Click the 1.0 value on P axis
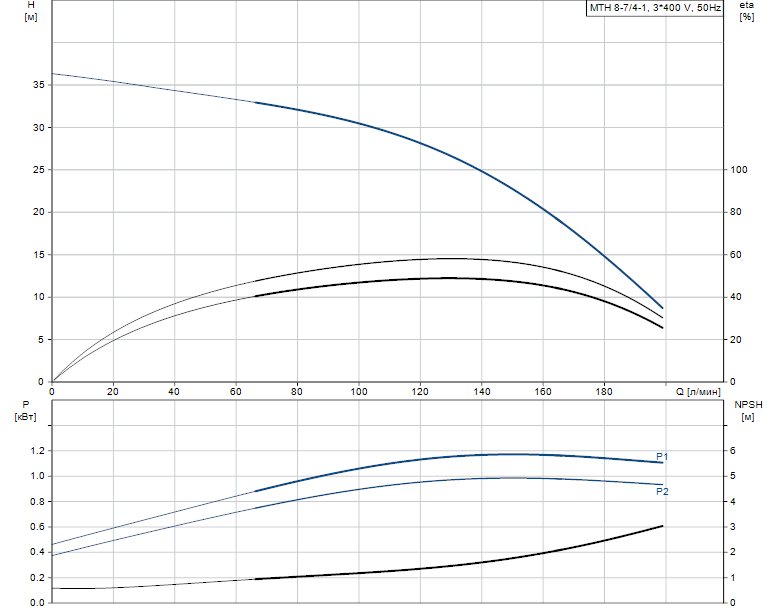774x611 pixels. point(38,476)
